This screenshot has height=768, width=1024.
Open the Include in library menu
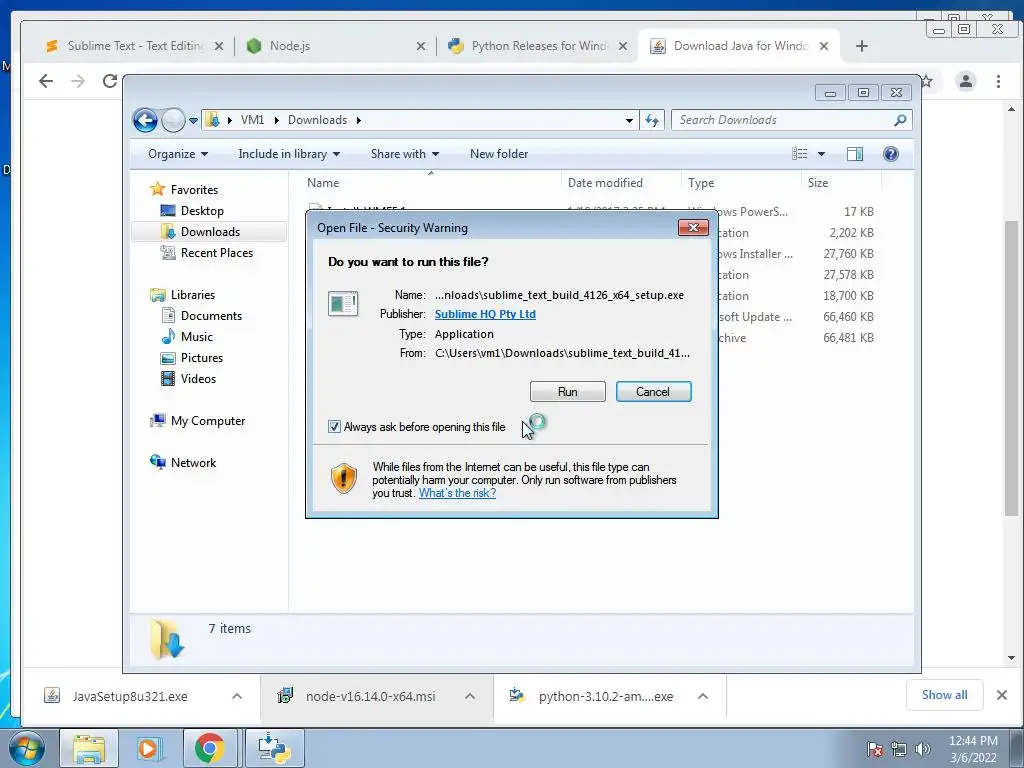point(289,154)
